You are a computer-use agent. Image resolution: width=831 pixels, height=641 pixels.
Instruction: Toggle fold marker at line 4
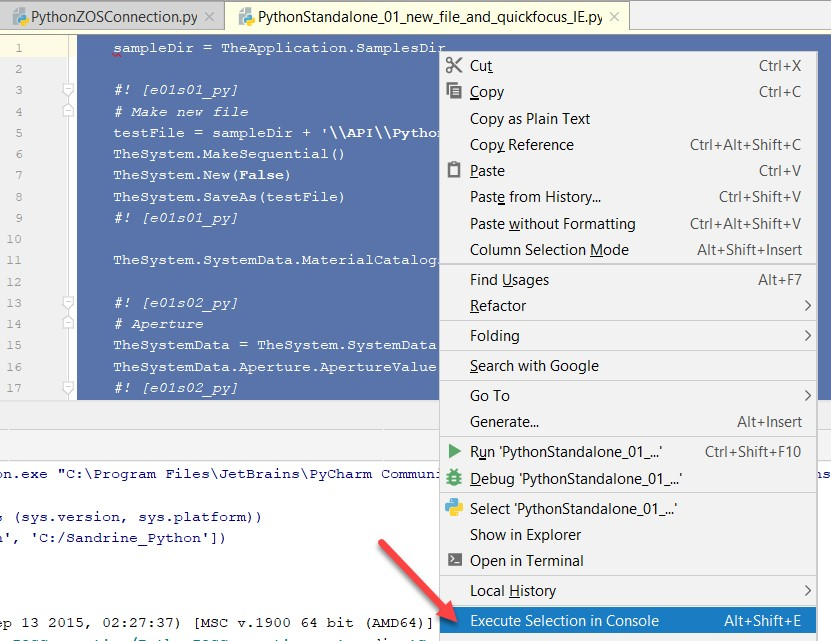pos(68,110)
